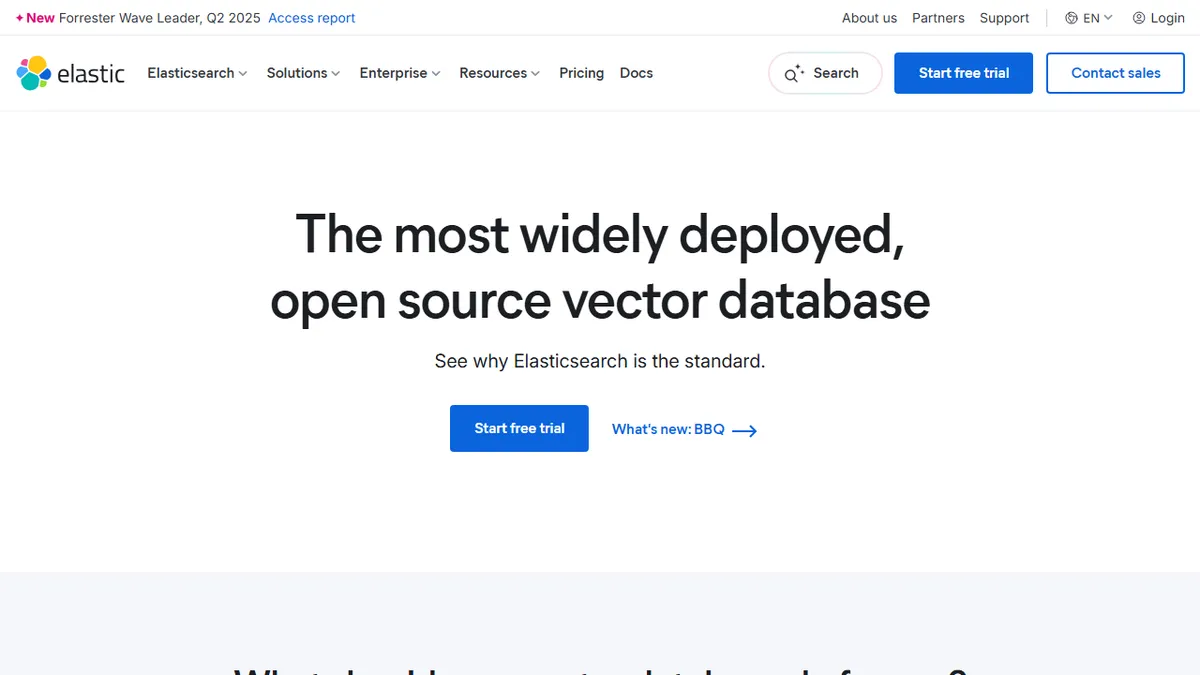Viewport: 1200px width, 675px height.
Task: Click Start free trial under the headline
Action: tap(519, 428)
